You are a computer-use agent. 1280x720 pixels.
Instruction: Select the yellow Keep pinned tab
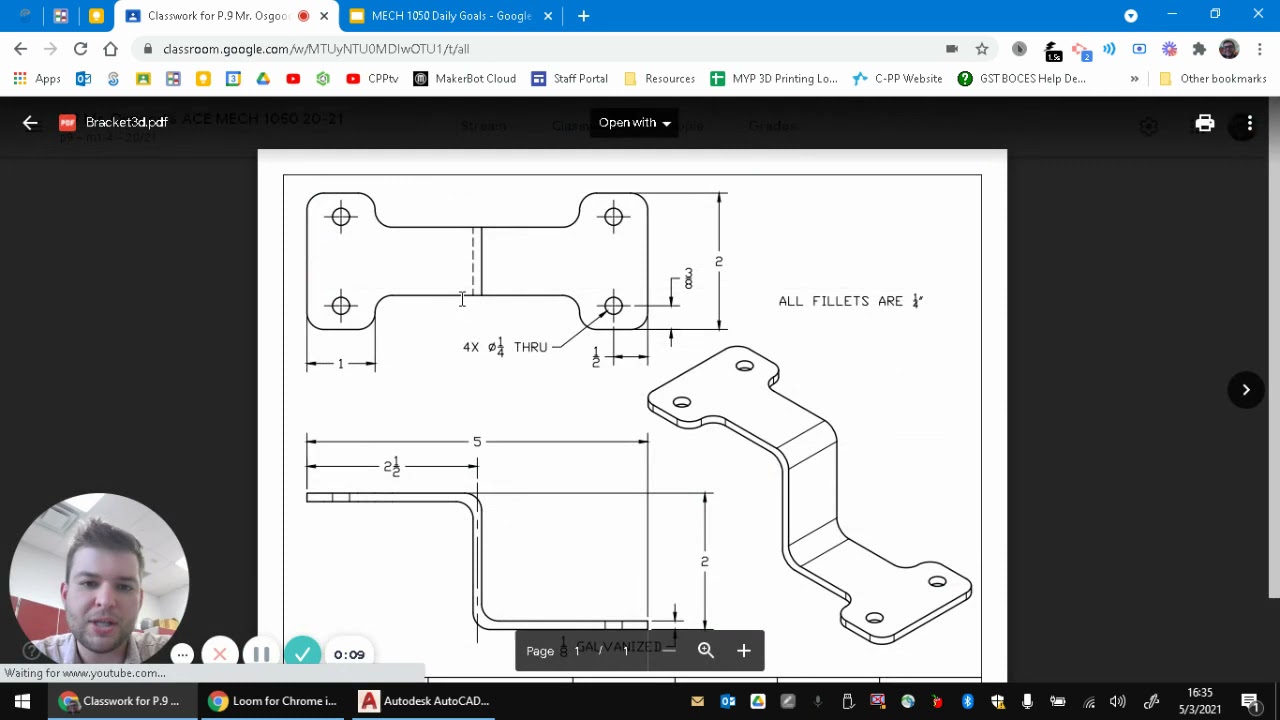point(96,16)
